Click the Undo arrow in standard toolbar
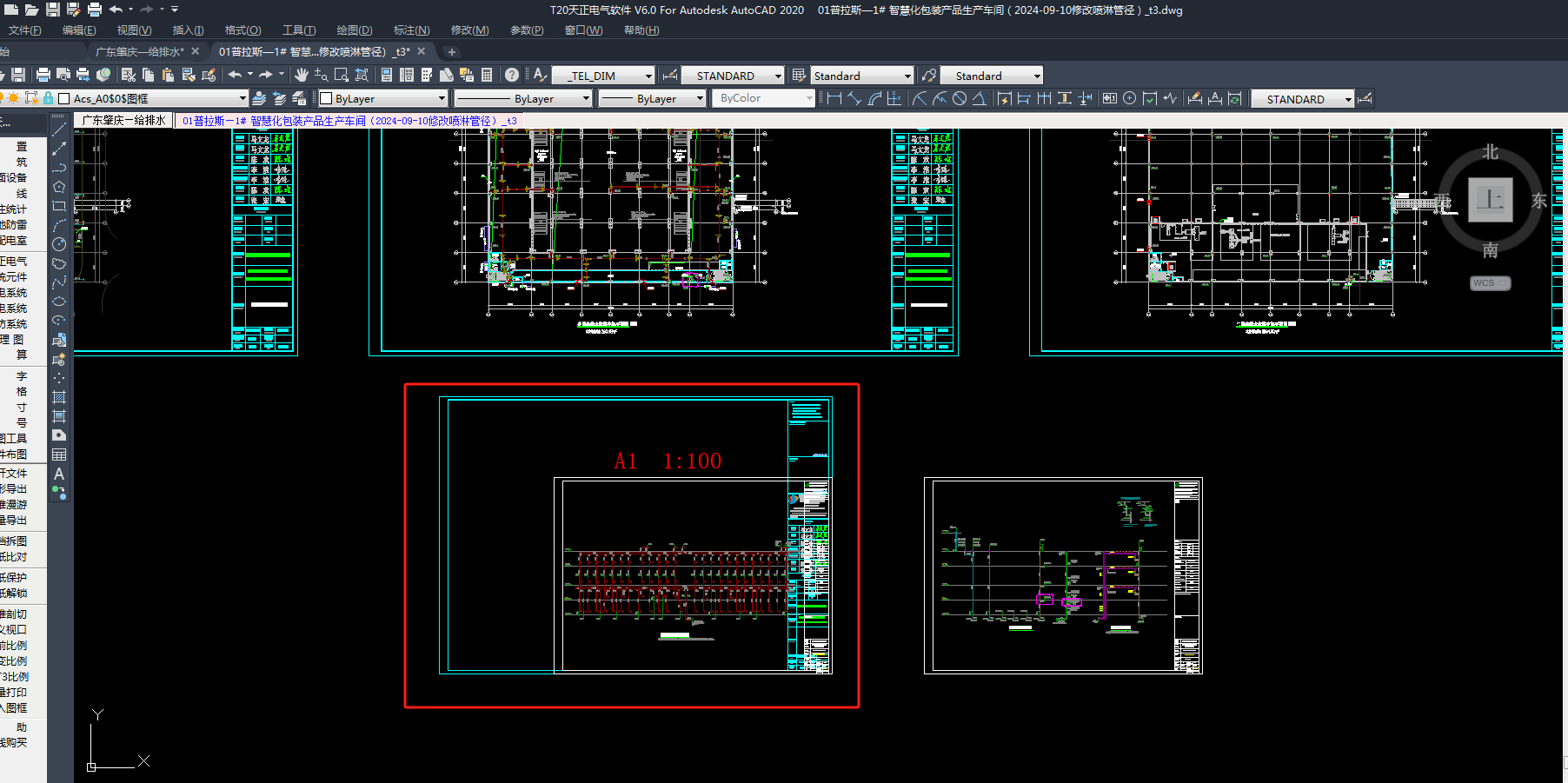Screen dimensions: 1568x783 point(235,75)
